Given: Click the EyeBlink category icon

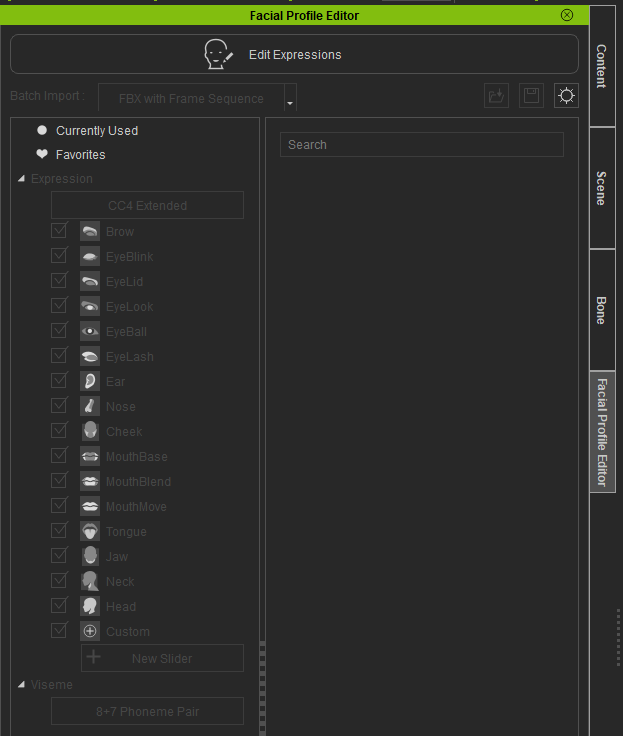Looking at the screenshot, I should 90,256.
